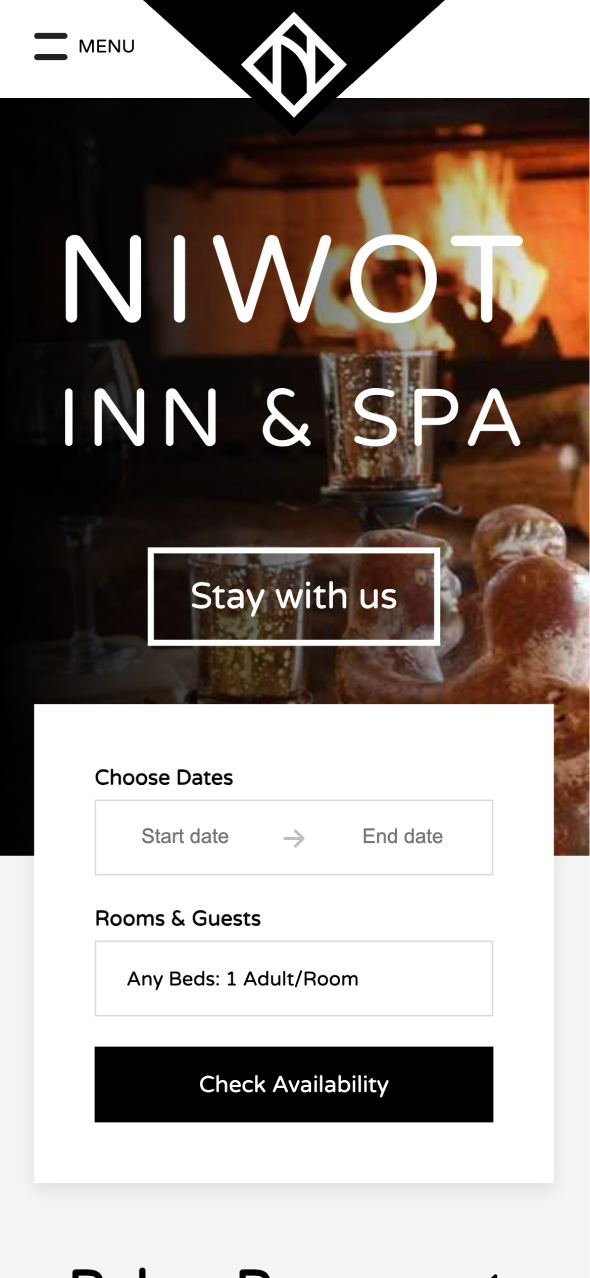The height and width of the screenshot is (1278, 590).
Task: Click the diamond-shaped inn logo
Action: click(294, 63)
